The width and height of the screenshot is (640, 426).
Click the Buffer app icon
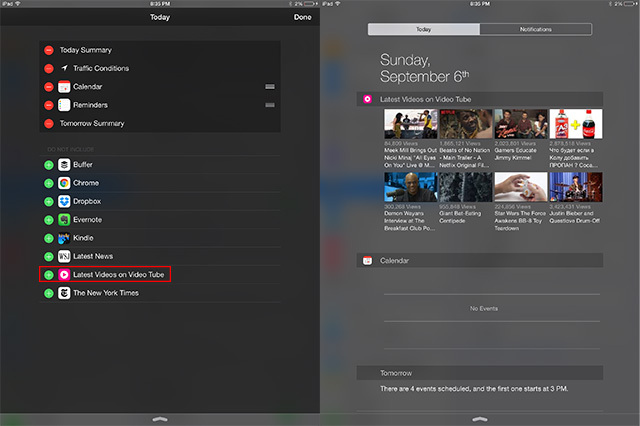[x=64, y=165]
